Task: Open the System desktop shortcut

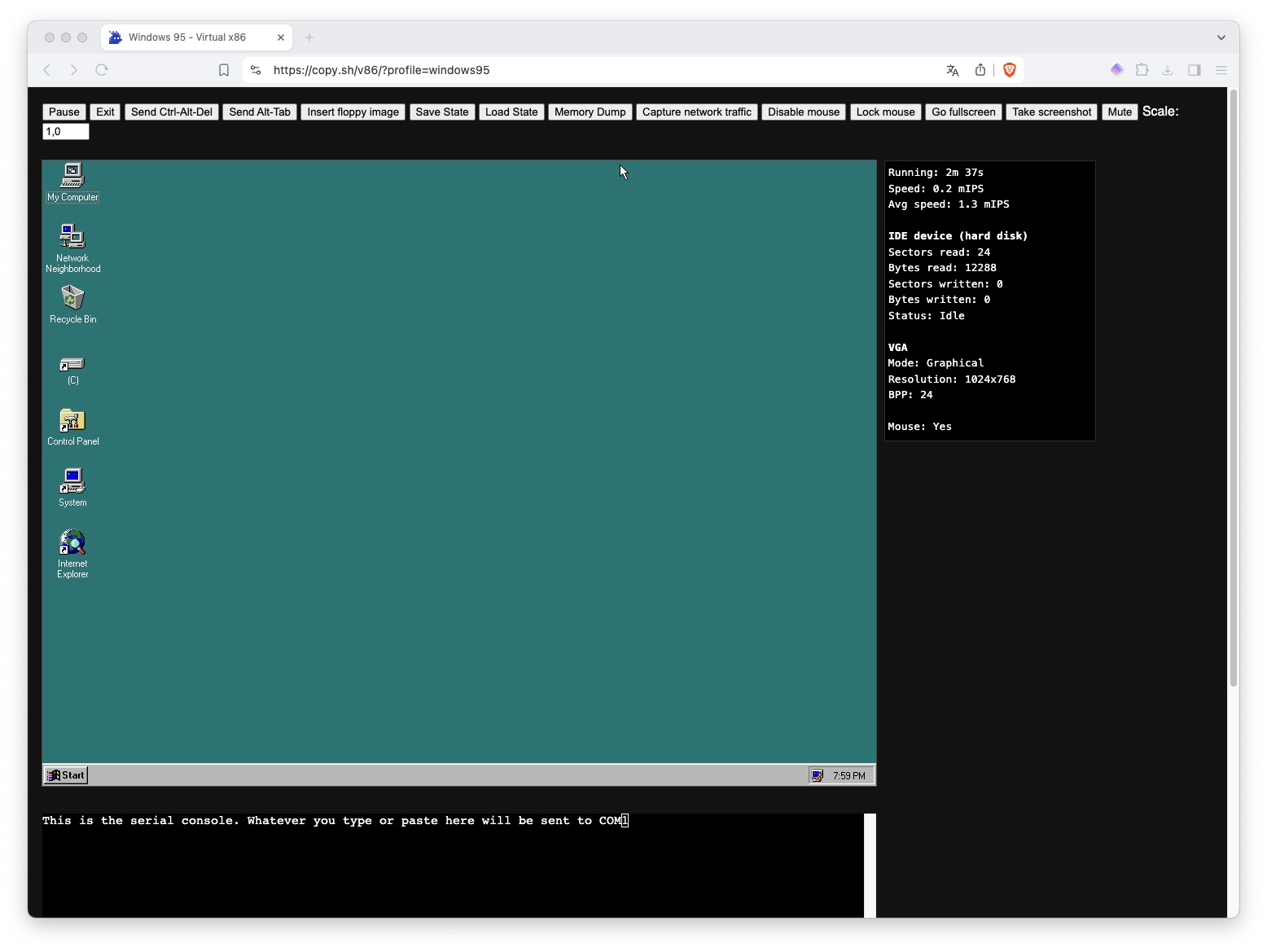Action: 72,481
